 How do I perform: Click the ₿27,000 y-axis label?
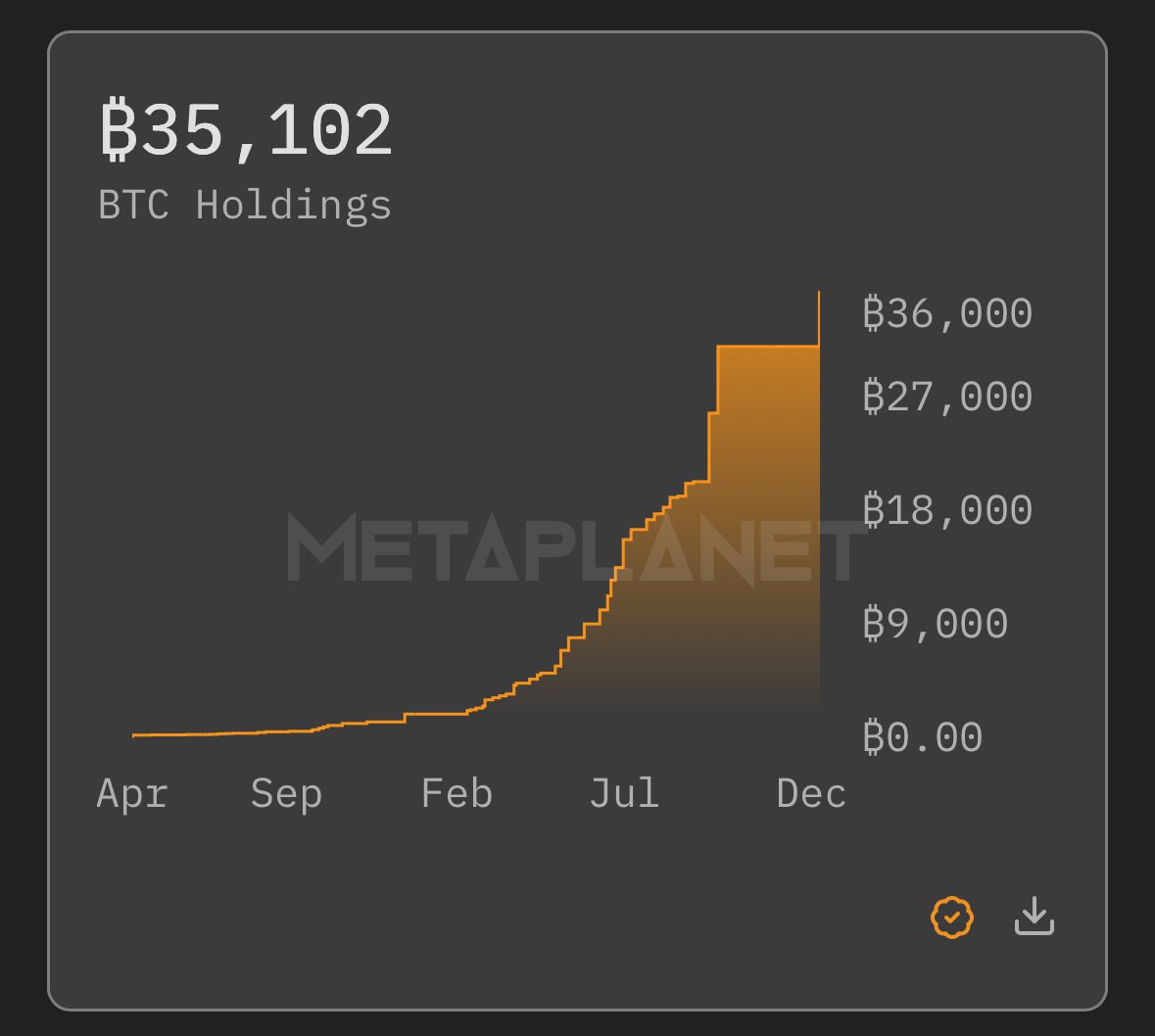click(947, 398)
